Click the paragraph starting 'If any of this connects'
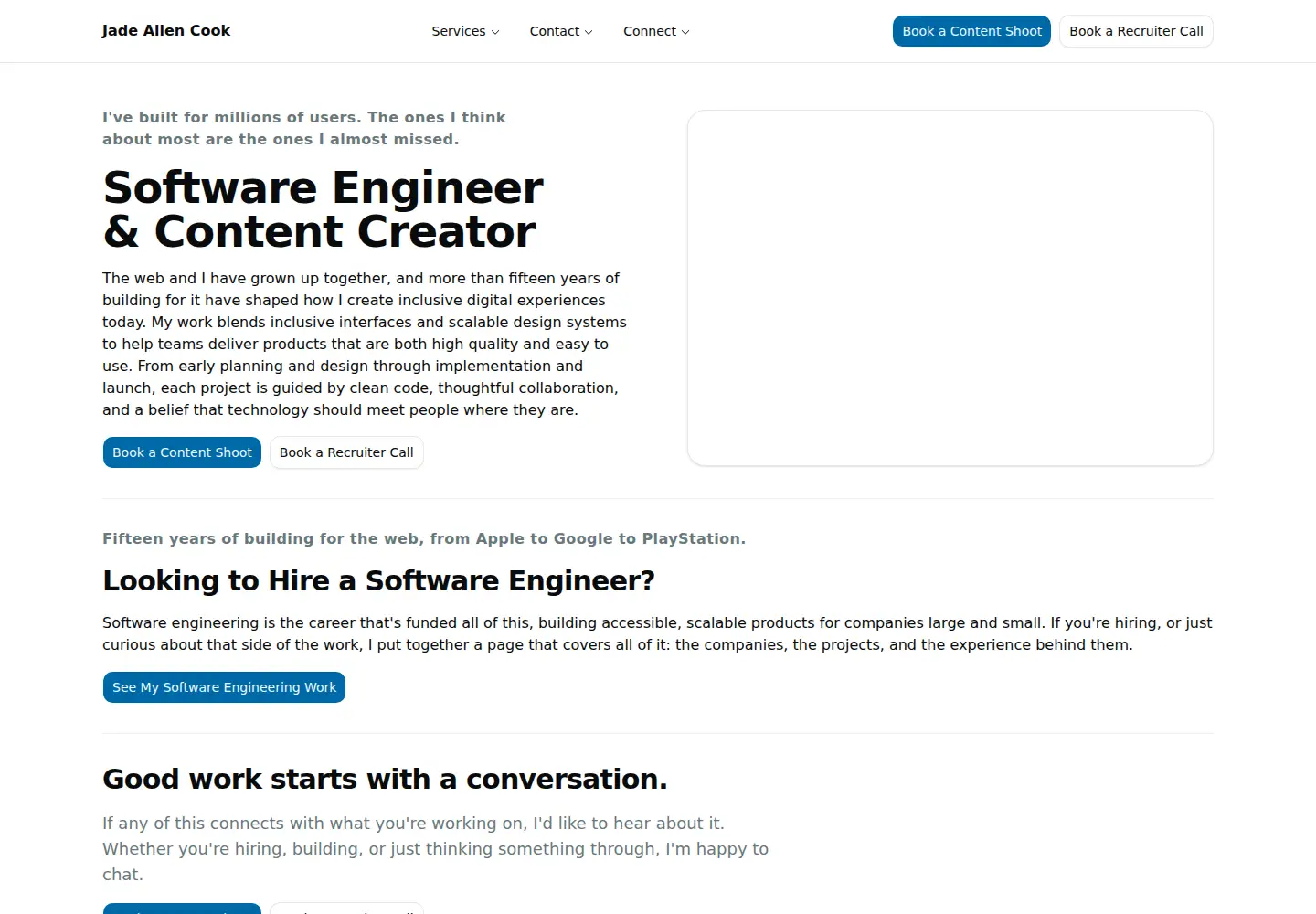Viewport: 1316px width, 914px height. (x=435, y=848)
